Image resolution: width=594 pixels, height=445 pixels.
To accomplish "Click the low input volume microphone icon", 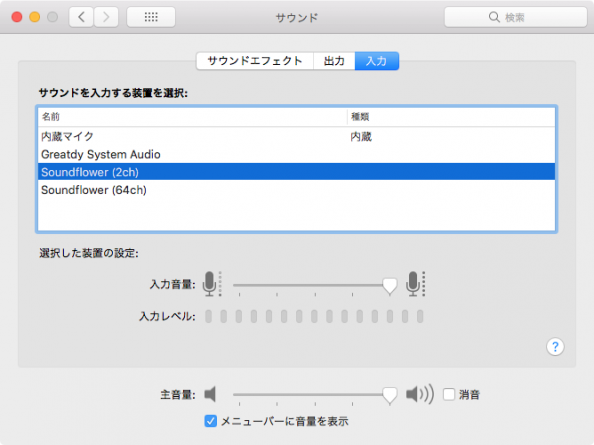I will pyautogui.click(x=211, y=284).
